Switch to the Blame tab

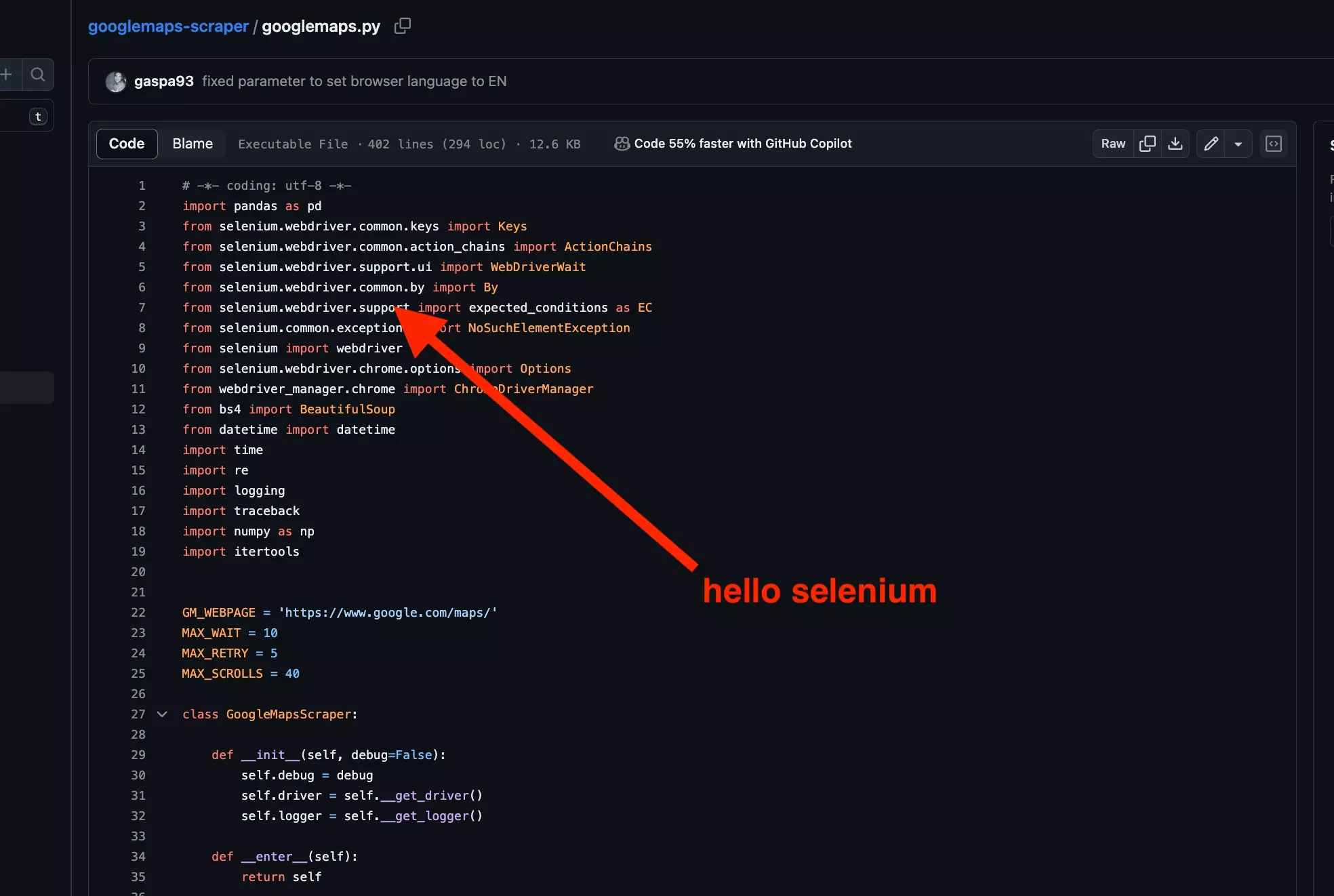[x=193, y=144]
